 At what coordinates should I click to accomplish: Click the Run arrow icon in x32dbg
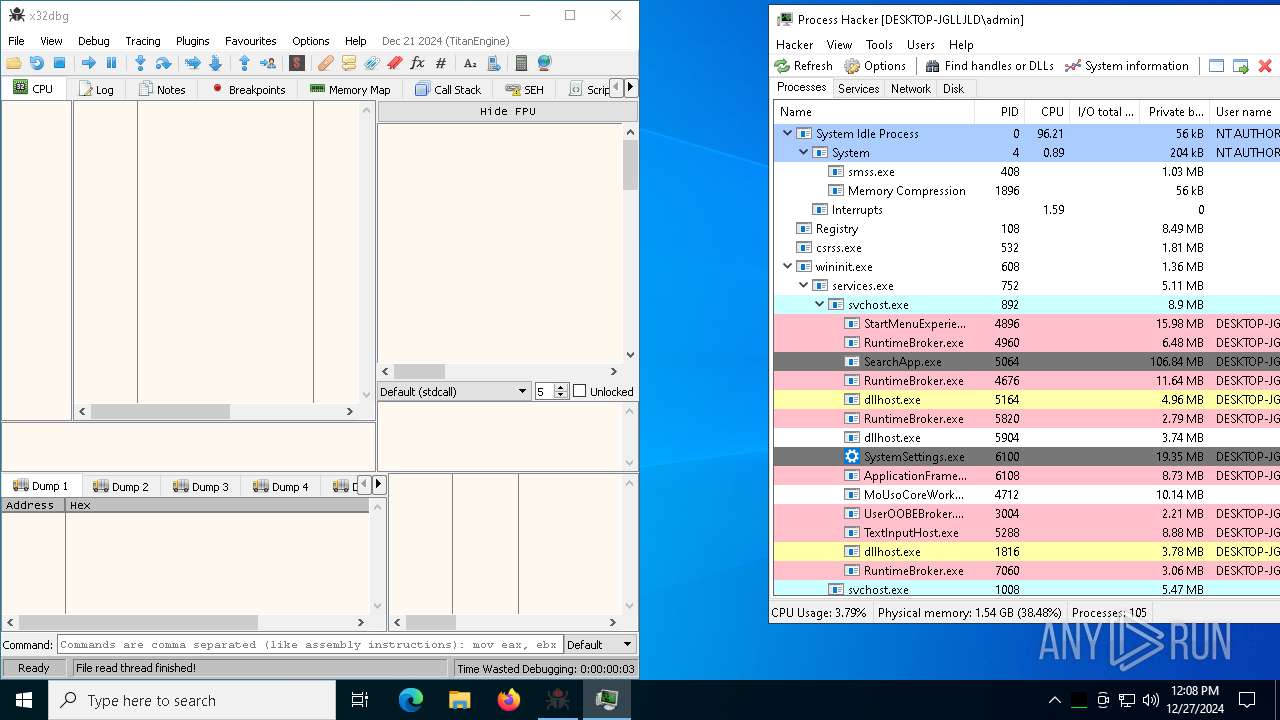[88, 63]
